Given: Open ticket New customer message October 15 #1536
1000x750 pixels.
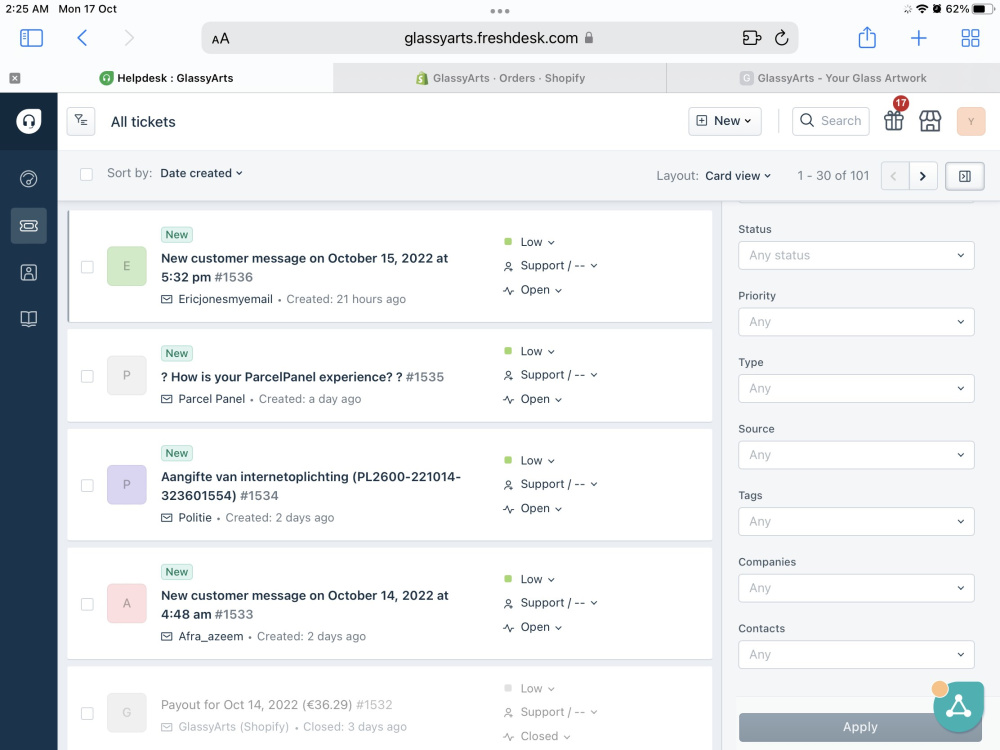Looking at the screenshot, I should 304,267.
